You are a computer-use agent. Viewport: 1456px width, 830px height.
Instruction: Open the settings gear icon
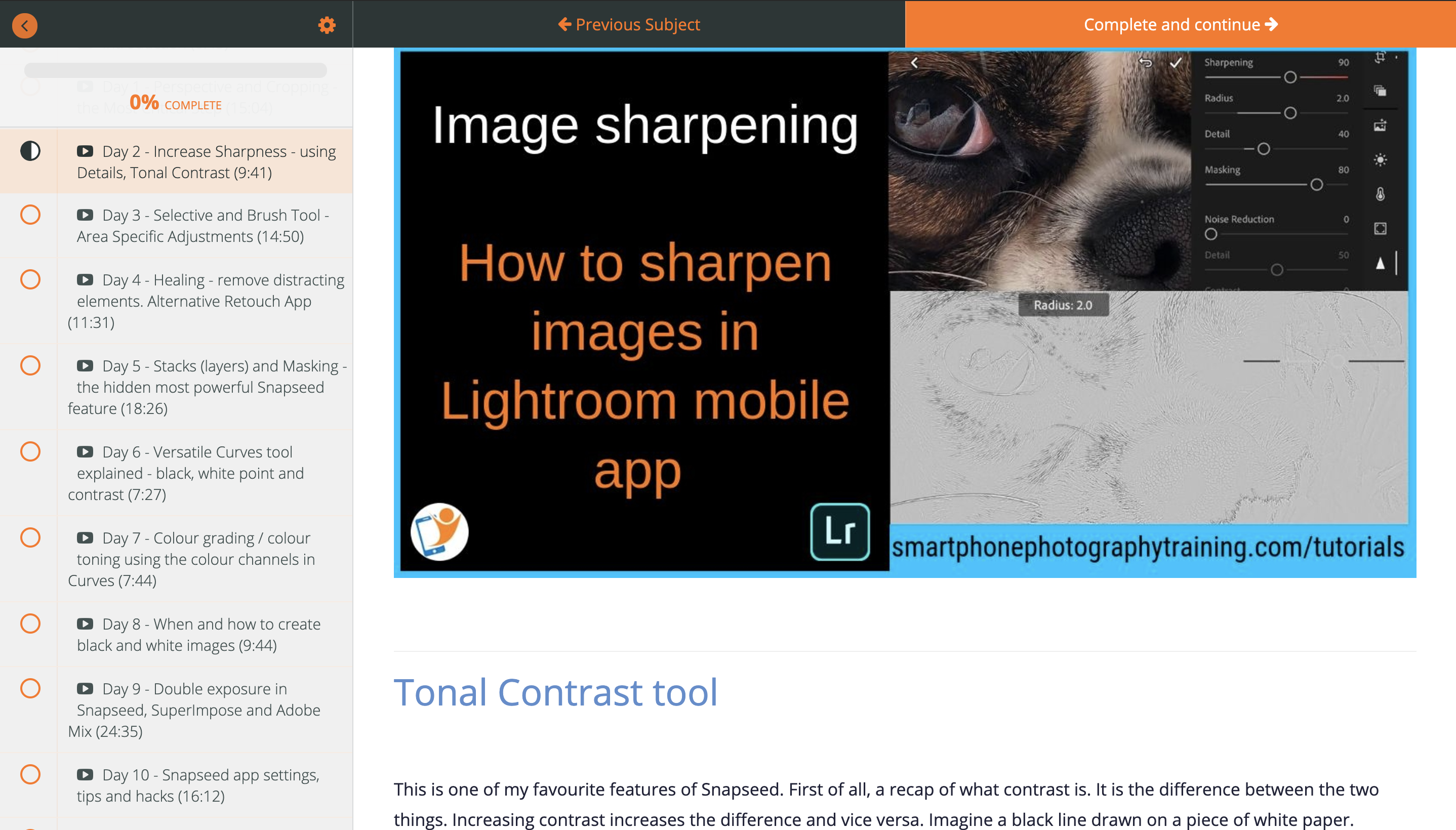(x=327, y=25)
